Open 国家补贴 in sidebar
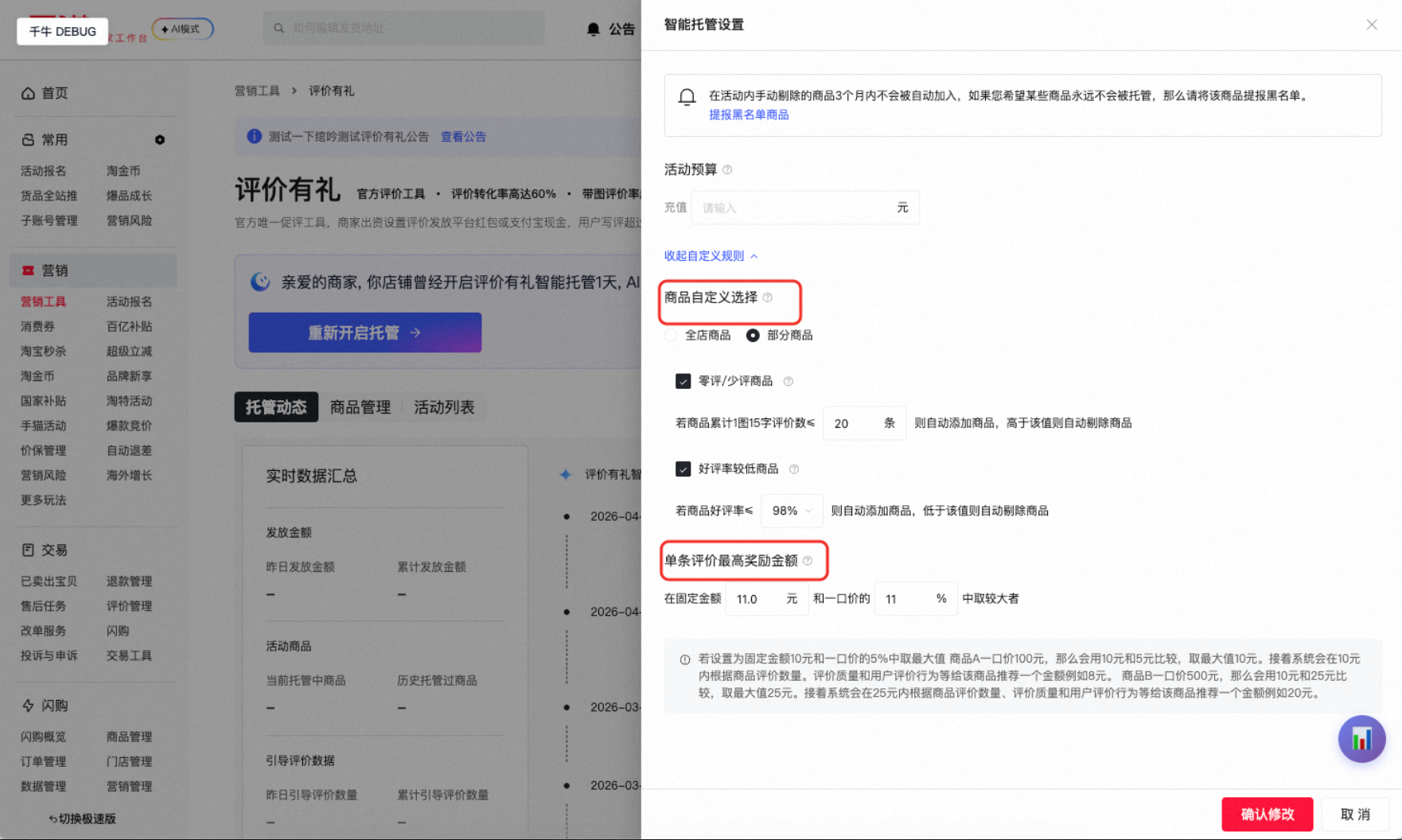 pos(44,401)
